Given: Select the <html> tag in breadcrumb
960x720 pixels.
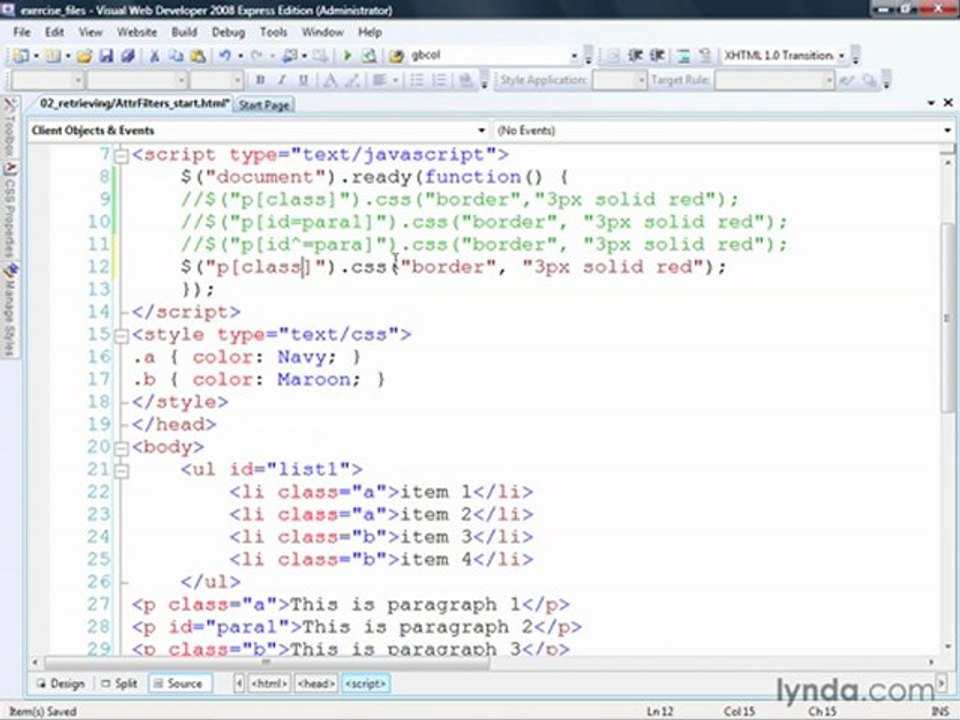Looking at the screenshot, I should (x=269, y=683).
